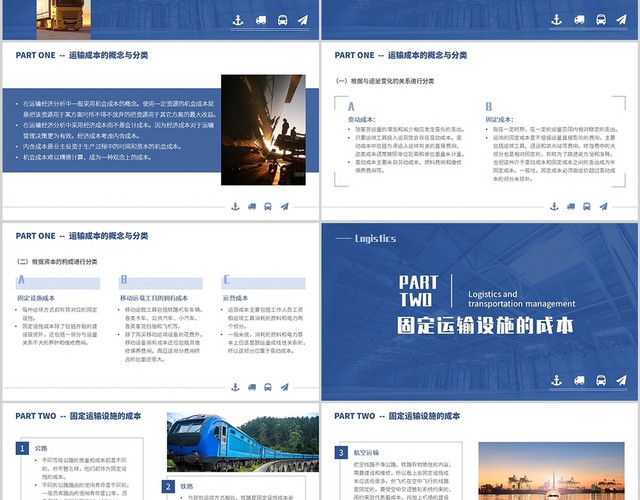Select the blue train photo
This screenshot has width=640, height=500.
click(243, 442)
